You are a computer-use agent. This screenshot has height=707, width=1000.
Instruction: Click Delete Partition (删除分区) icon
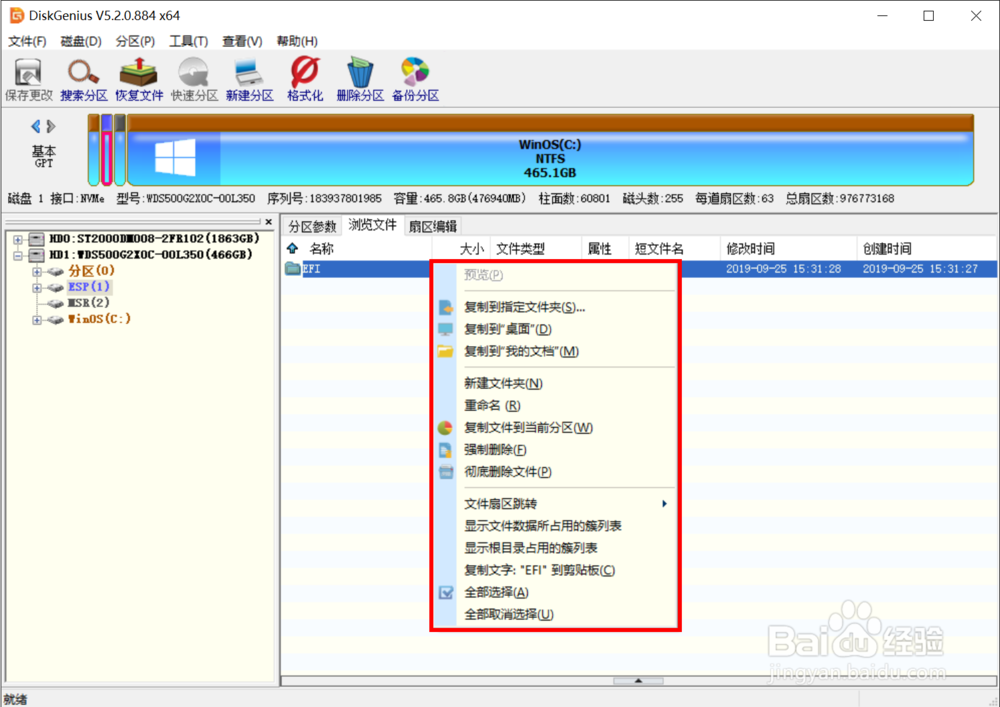(x=360, y=79)
